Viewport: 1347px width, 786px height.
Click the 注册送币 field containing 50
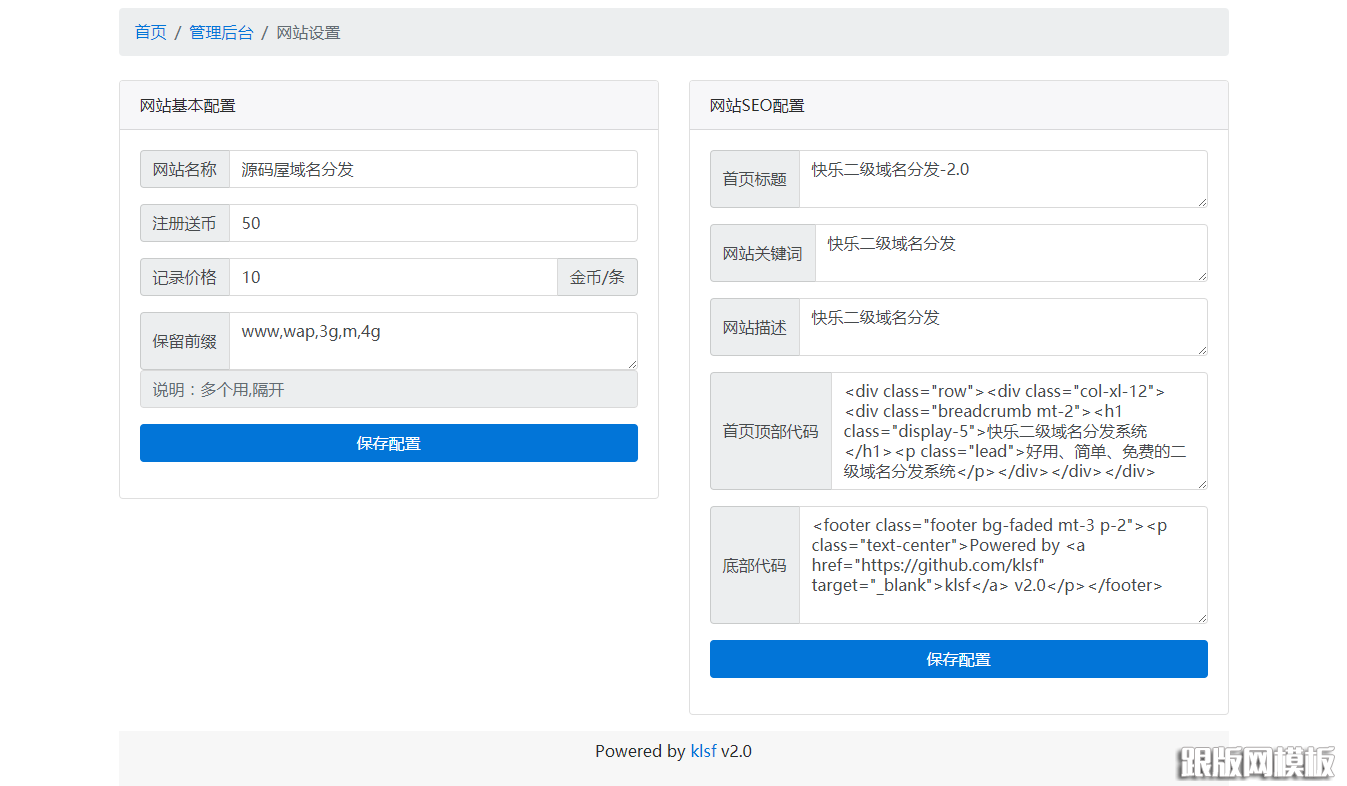coord(434,223)
